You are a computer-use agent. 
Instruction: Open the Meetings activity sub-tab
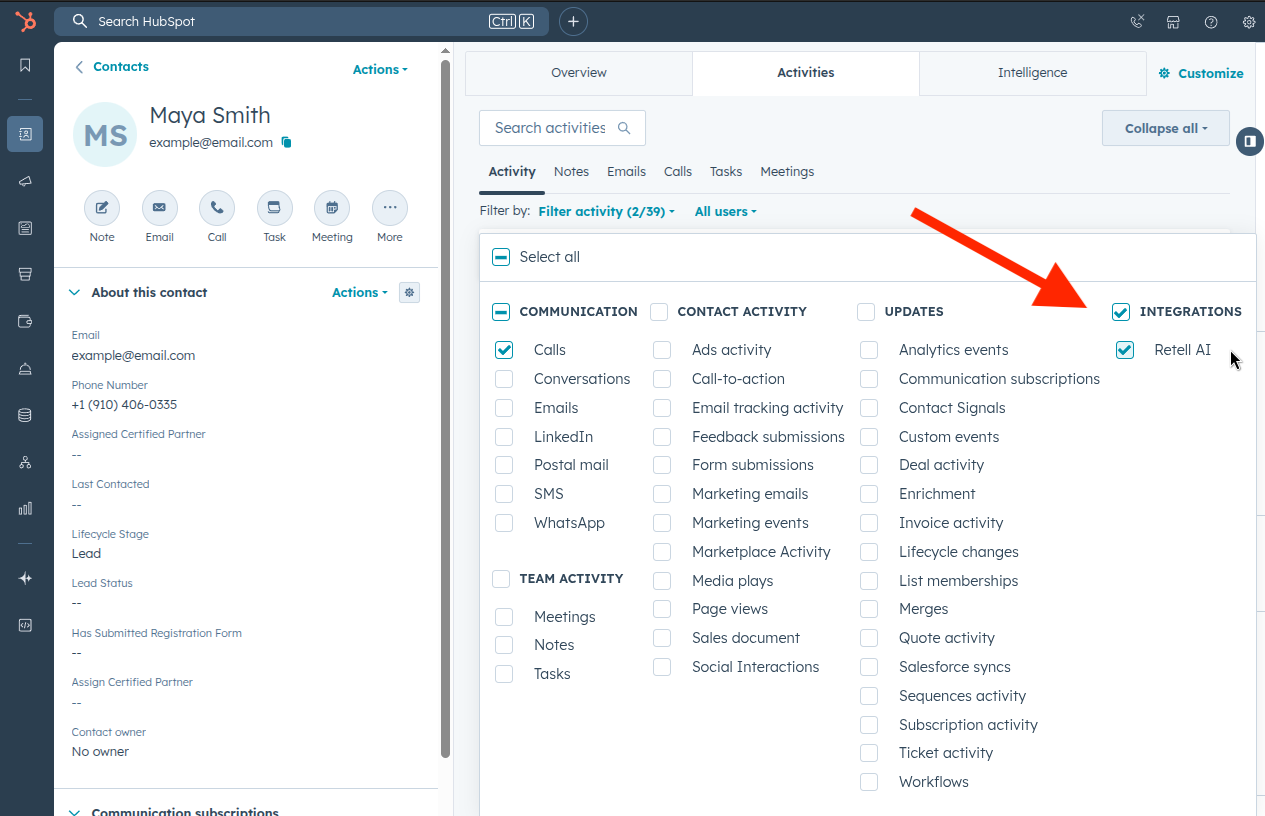point(787,172)
